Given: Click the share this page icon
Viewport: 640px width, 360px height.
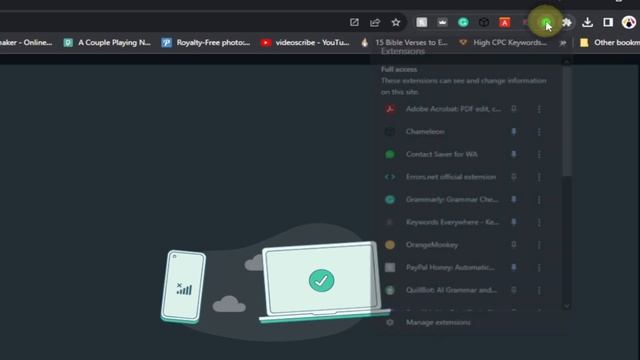Looking at the screenshot, I should coord(375,22).
